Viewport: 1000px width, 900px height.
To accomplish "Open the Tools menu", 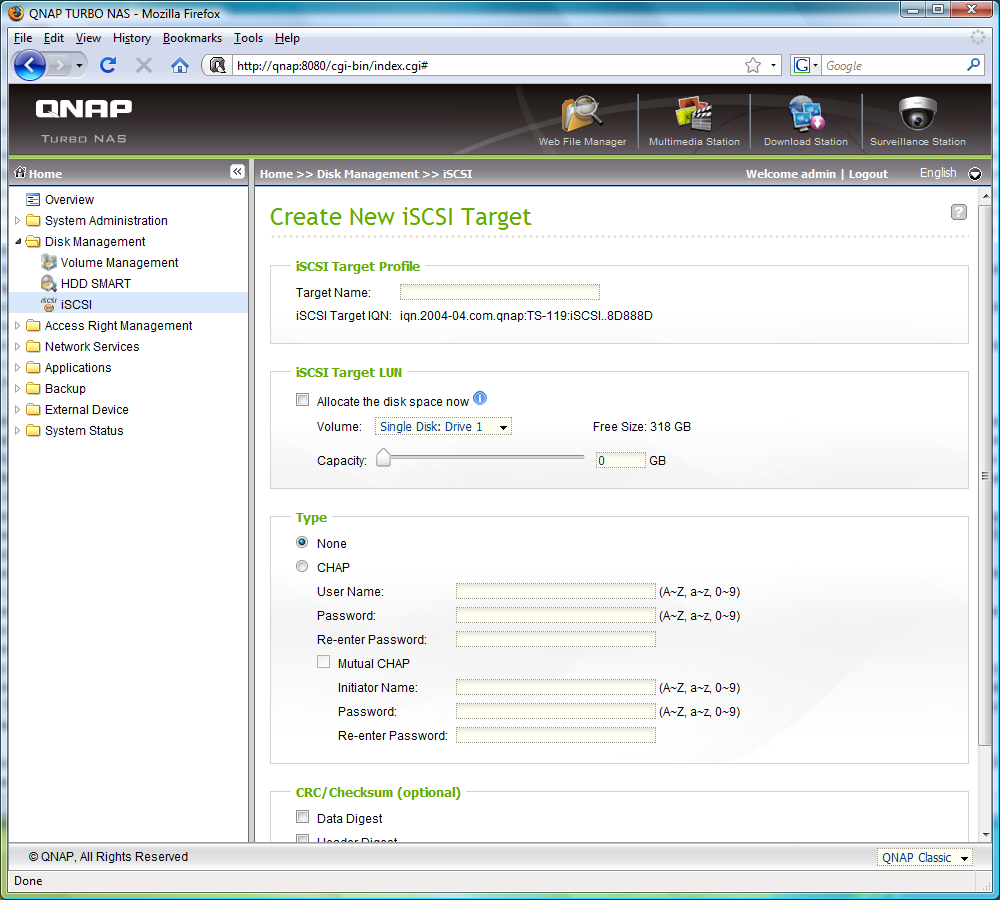I will click(x=248, y=38).
